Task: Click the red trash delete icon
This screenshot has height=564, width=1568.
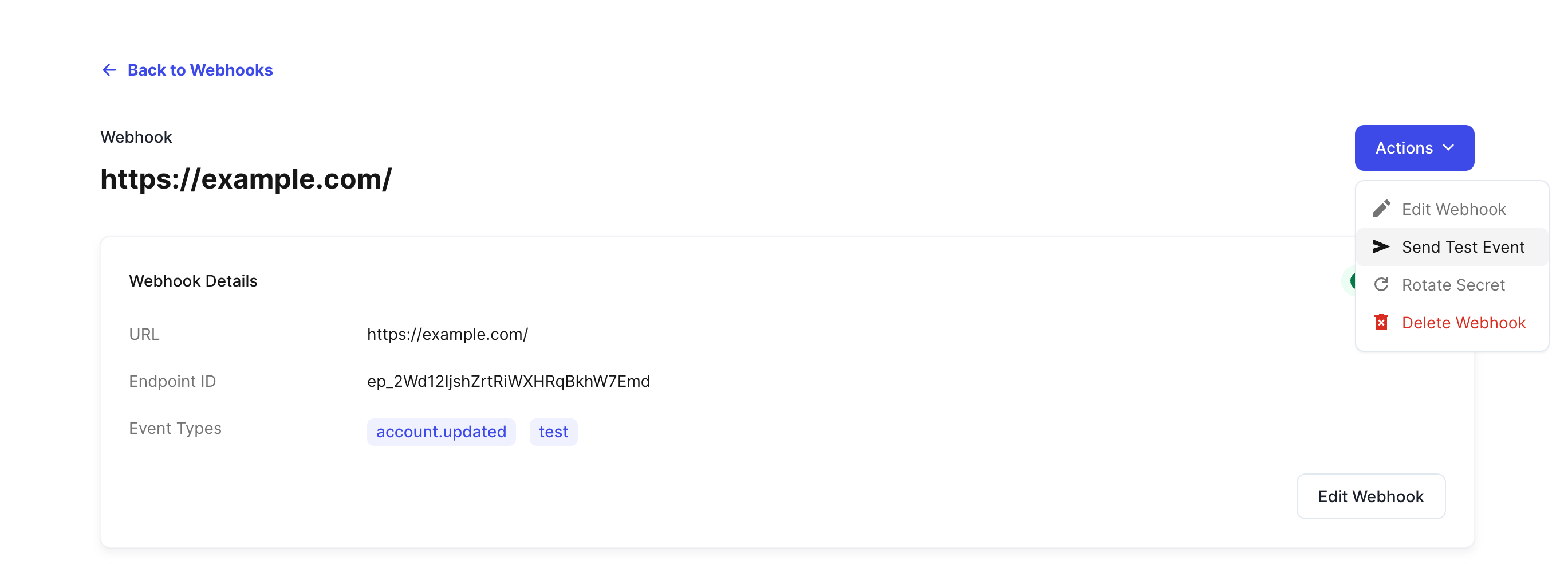Action: [1381, 322]
